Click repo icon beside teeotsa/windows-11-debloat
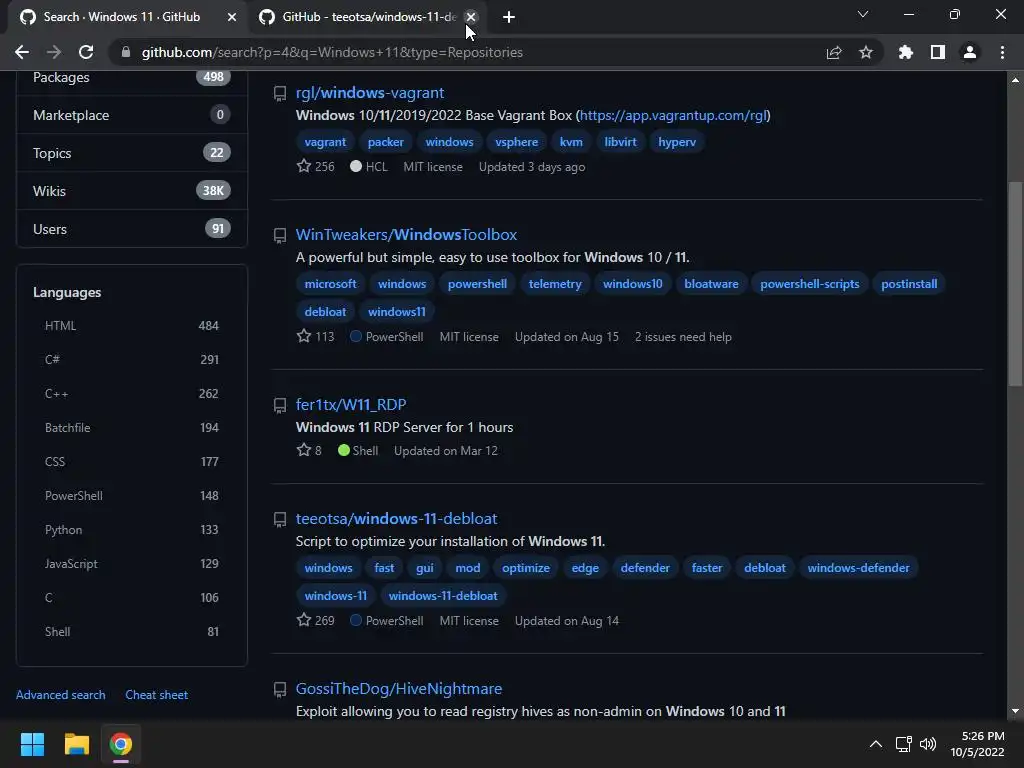 pos(280,520)
